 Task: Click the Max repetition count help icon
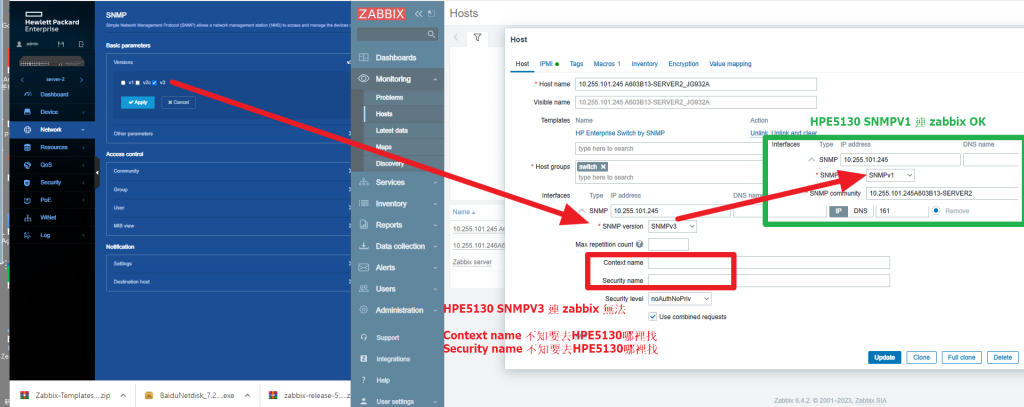tap(639, 244)
